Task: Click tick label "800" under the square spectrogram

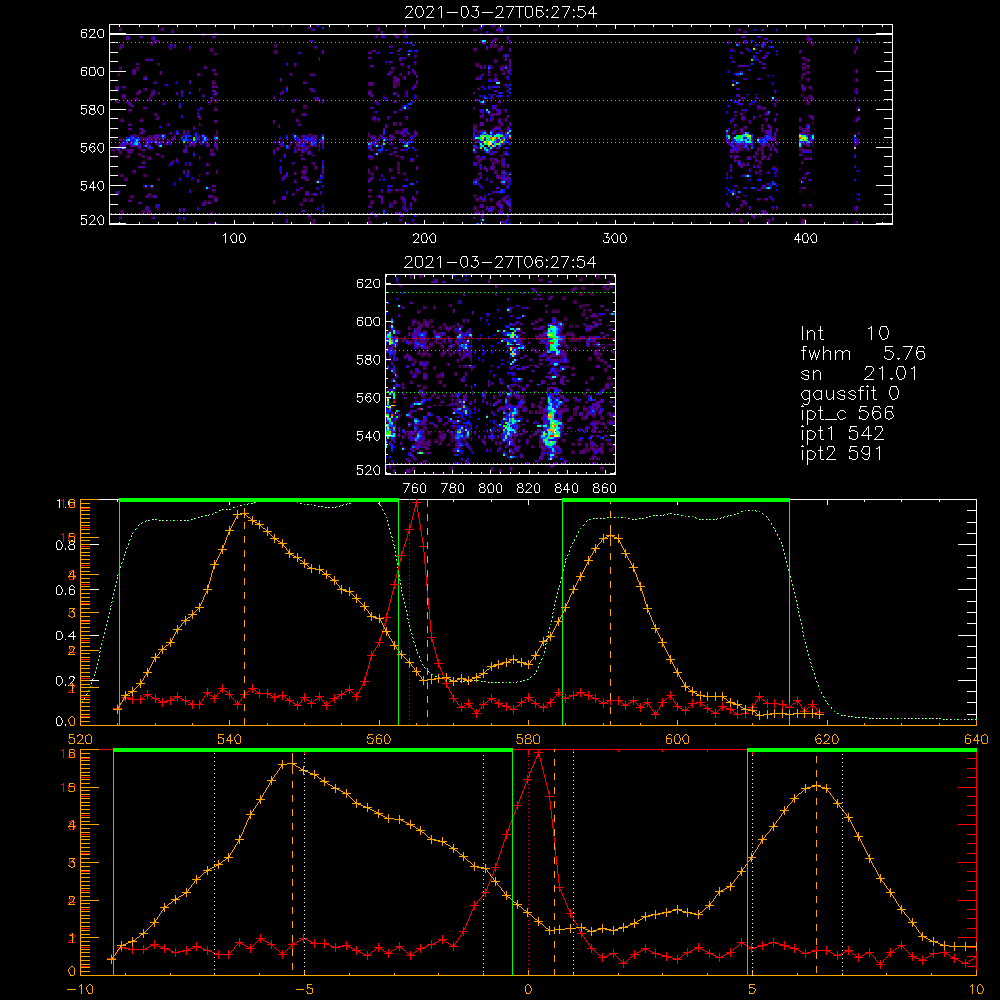Action: [x=490, y=489]
